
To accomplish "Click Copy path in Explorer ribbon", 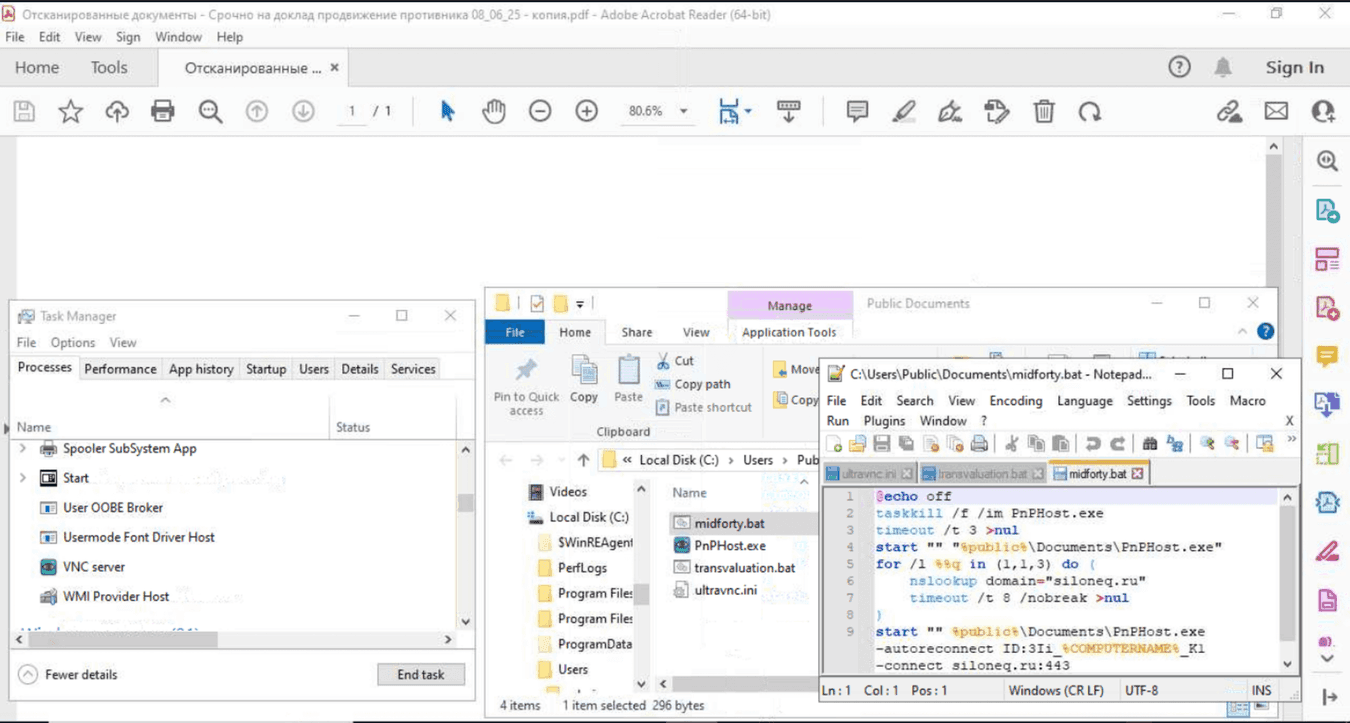I will coord(693,384).
